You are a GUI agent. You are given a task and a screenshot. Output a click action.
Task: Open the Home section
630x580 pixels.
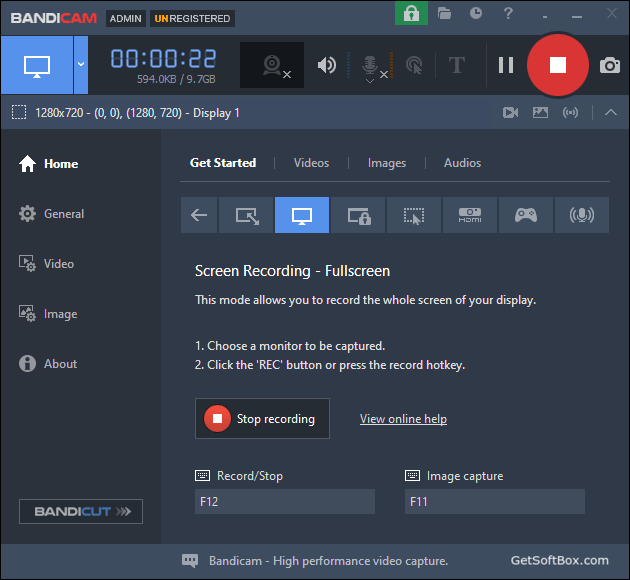coord(49,164)
